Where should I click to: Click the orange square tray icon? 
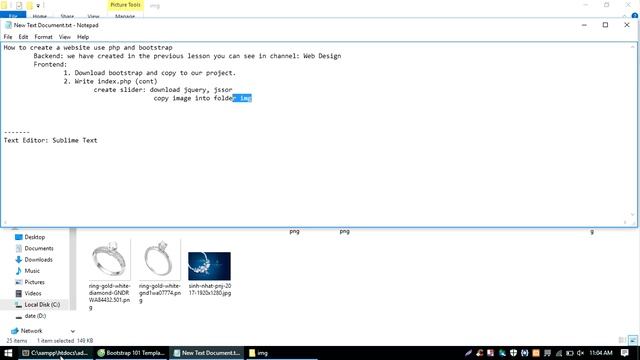(x=536, y=353)
